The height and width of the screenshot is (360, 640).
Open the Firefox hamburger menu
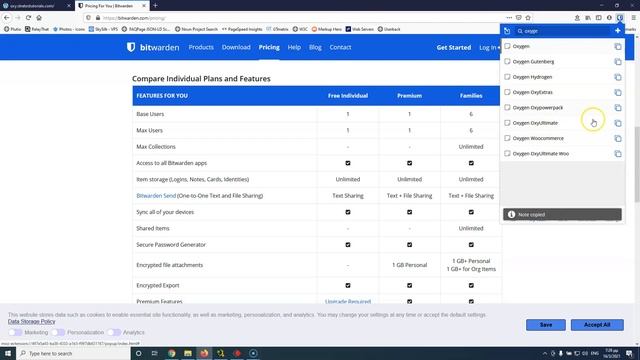pos(633,18)
